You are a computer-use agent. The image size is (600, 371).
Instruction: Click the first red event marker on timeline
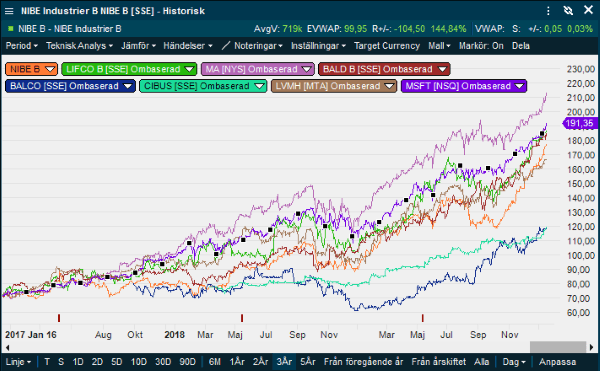click(59, 318)
